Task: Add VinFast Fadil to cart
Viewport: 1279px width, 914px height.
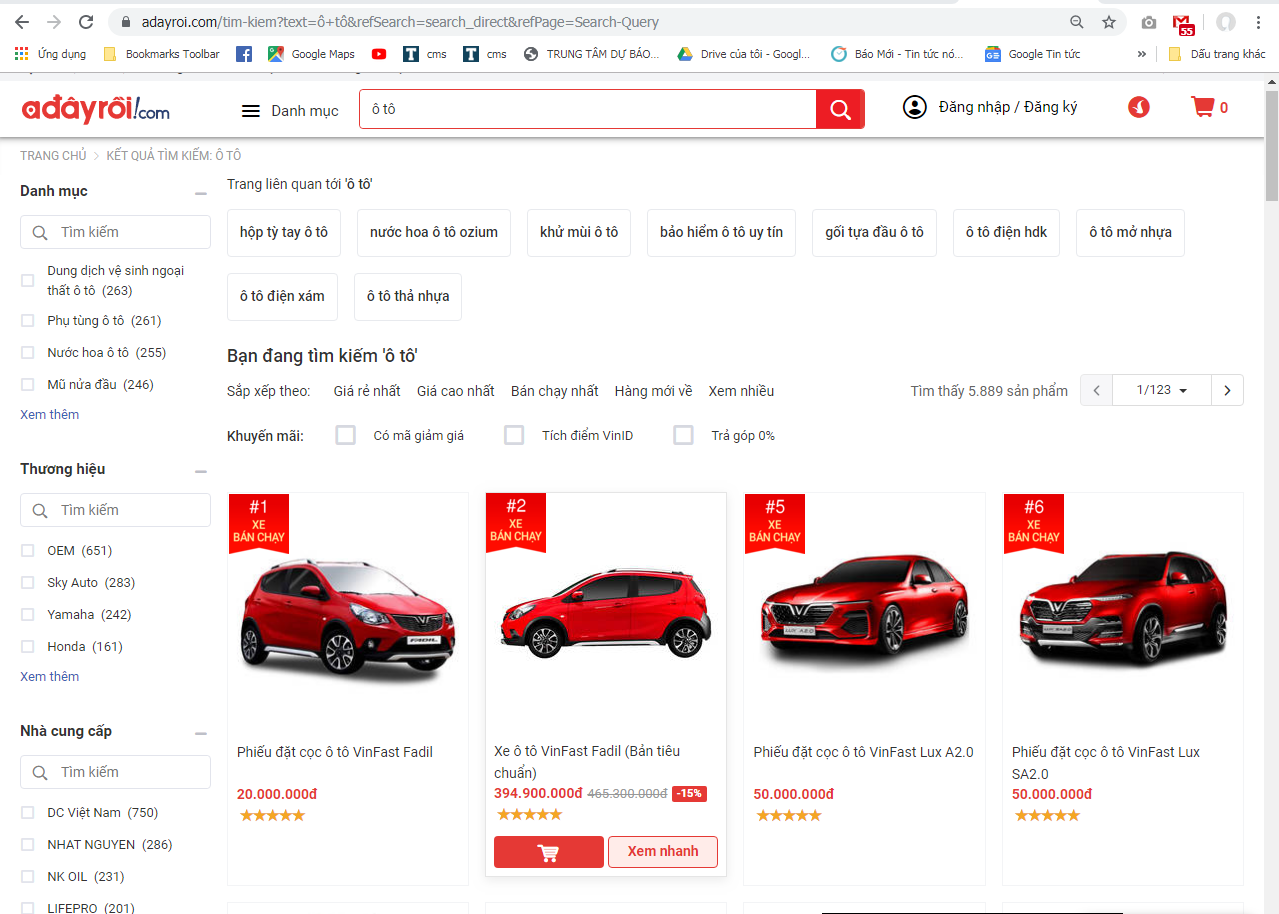Action: tap(548, 852)
